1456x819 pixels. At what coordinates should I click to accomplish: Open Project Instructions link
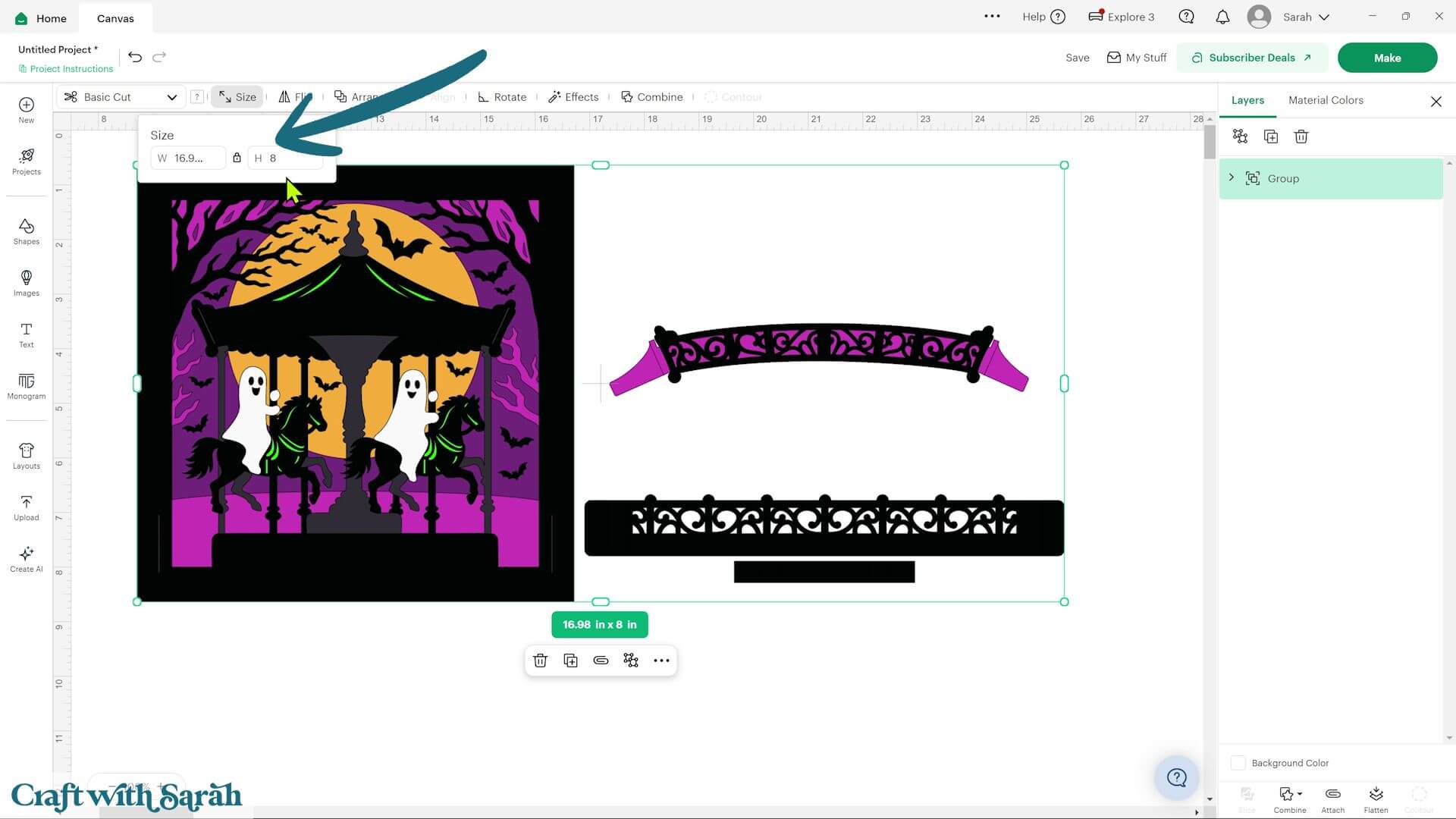point(66,69)
